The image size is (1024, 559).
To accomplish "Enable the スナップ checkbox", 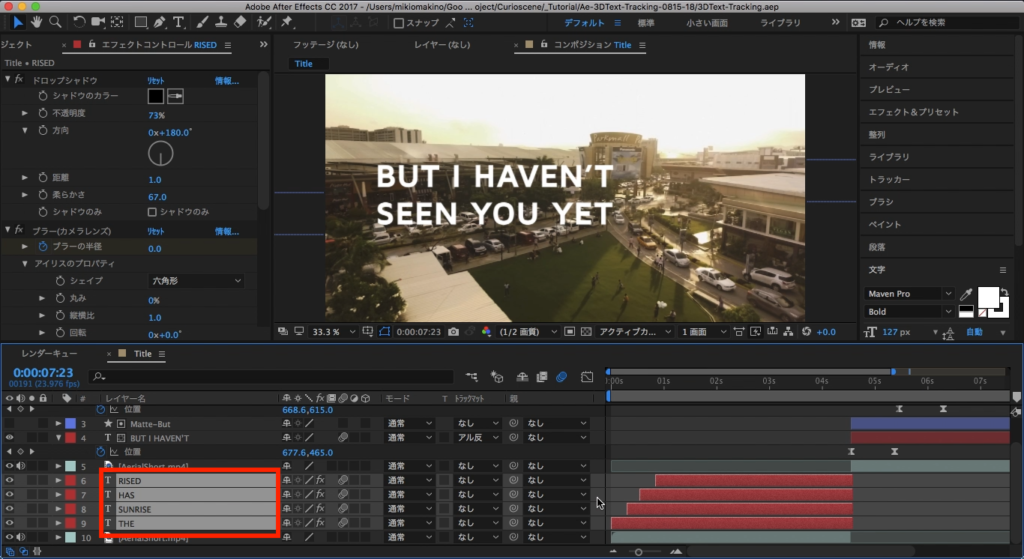I will pos(399,23).
